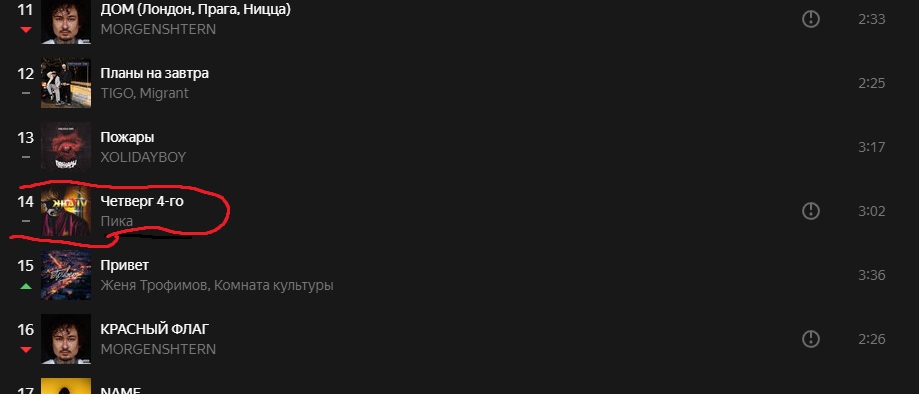Open artist TIGO, Migrant link
Screen dimensions: 919x394
144,93
